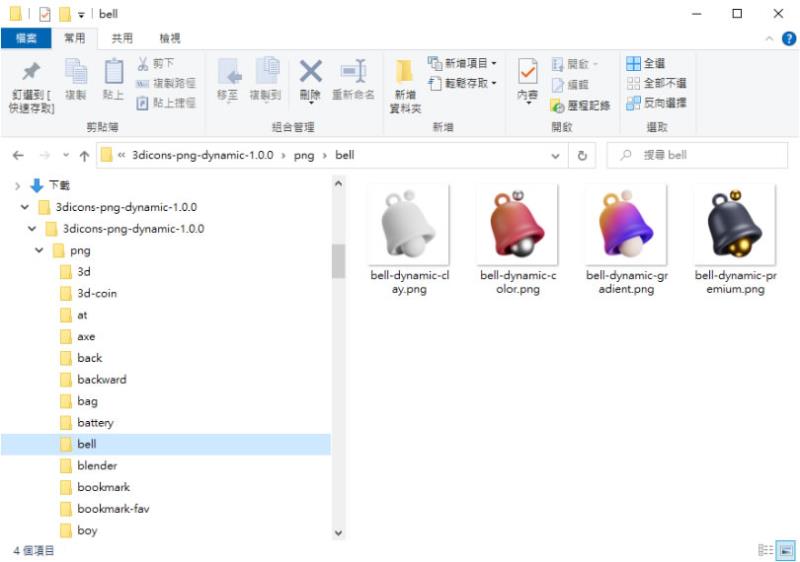Viewport: 800px width, 562px height.
Task: Select the 3d-coin folder in the tree
Action: [97, 293]
